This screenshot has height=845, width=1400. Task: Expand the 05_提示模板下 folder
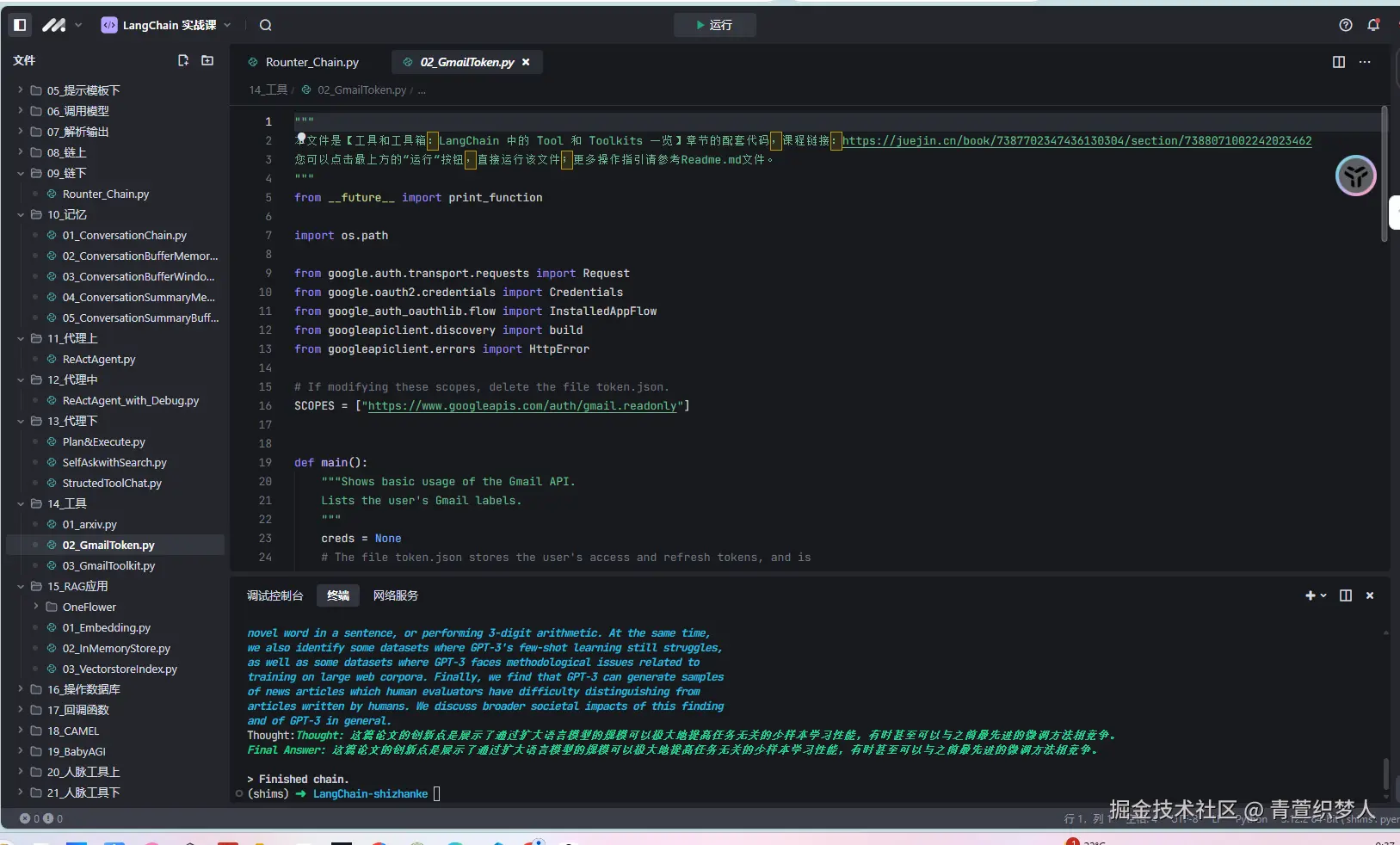(x=83, y=90)
